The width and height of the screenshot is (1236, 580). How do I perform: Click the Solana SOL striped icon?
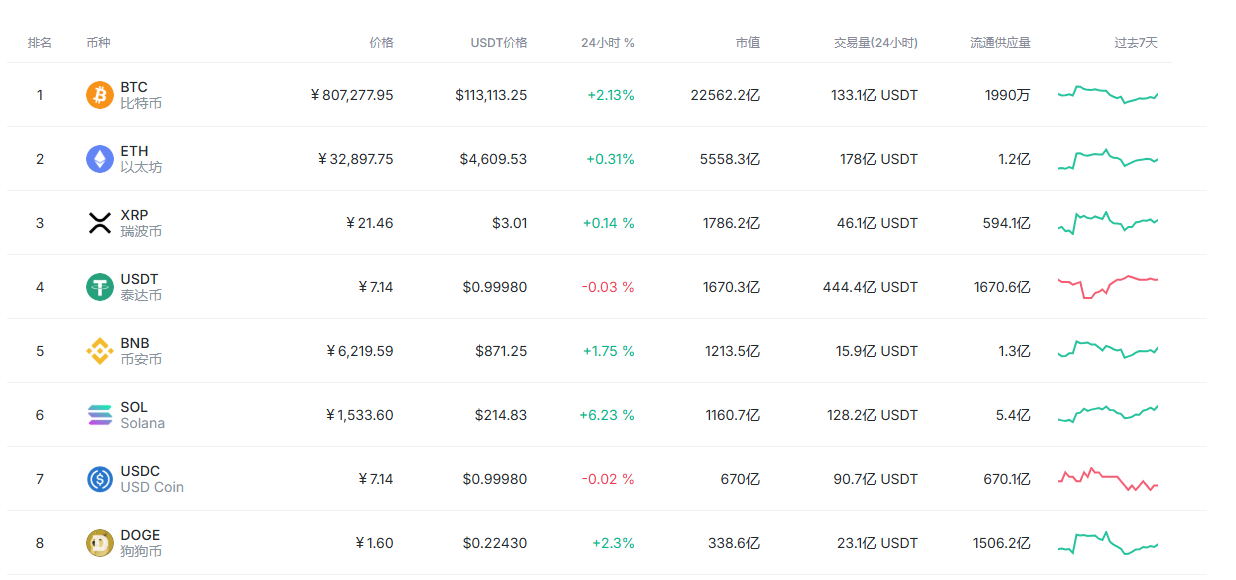pos(100,415)
